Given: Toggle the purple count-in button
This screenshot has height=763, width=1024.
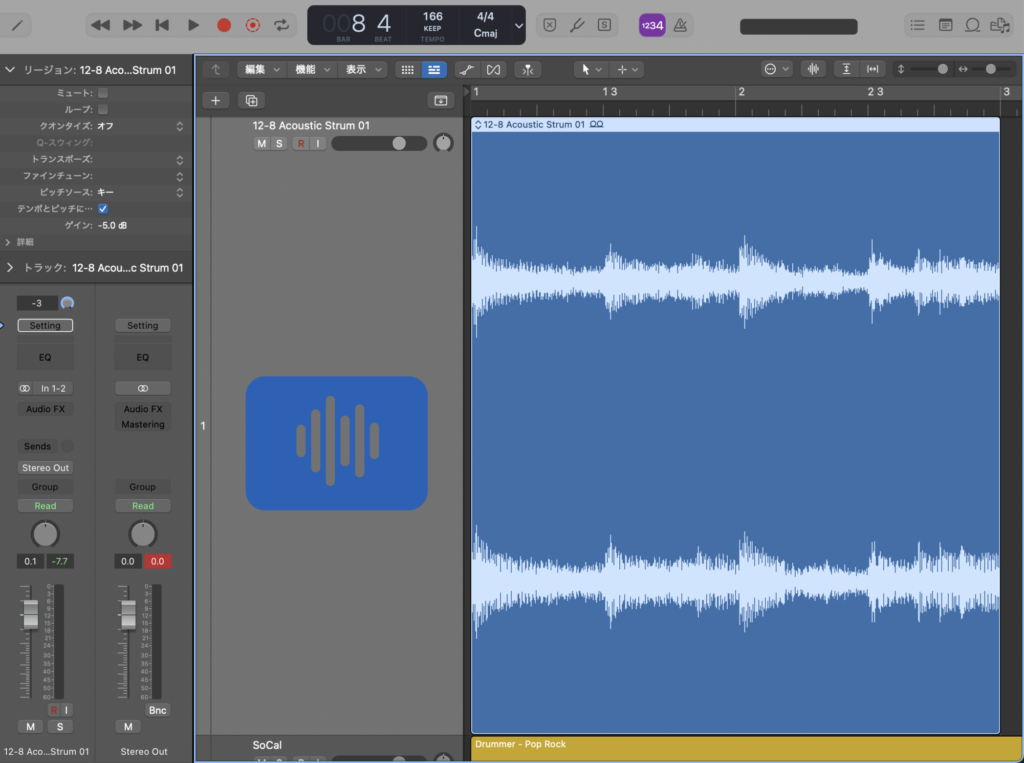Looking at the screenshot, I should pyautogui.click(x=652, y=26).
